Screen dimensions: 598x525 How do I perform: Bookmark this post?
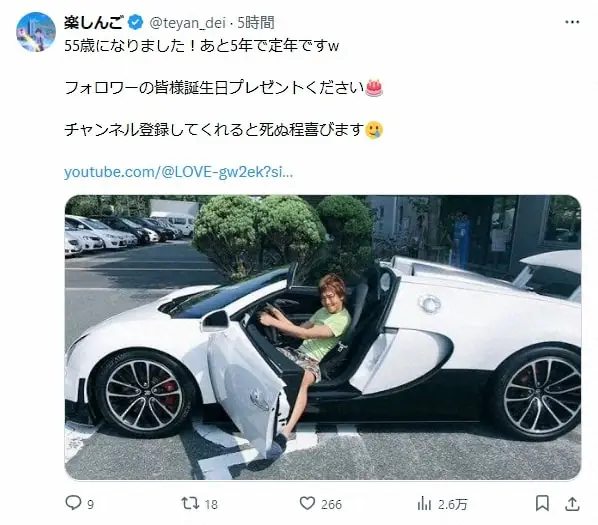542,503
